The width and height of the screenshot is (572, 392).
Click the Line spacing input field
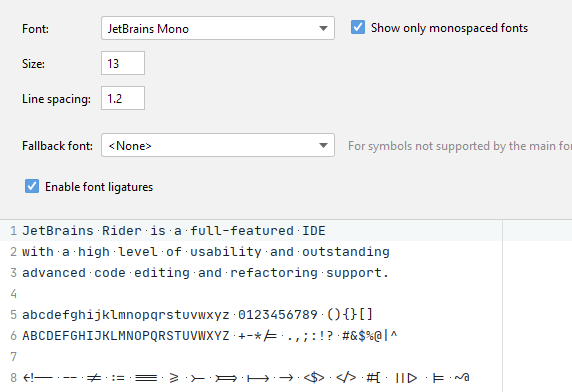pos(123,98)
